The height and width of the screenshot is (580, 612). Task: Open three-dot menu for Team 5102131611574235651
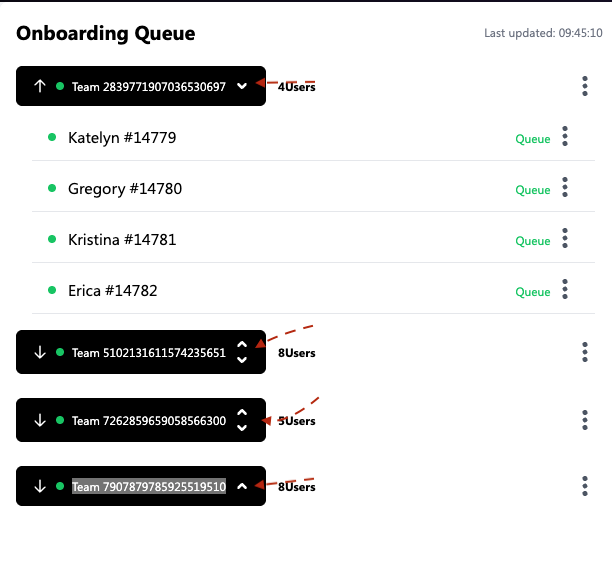click(x=585, y=352)
